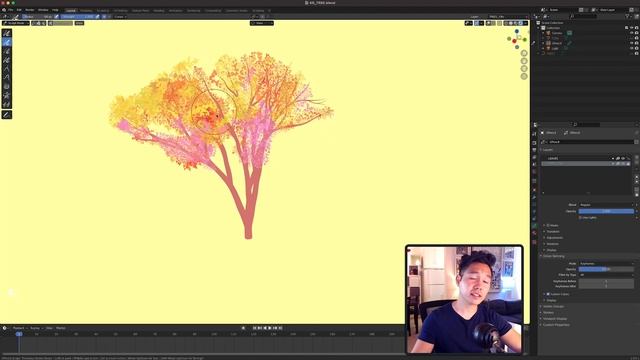Open the Window menu
Screen dimensions: 640x360
[43, 10]
